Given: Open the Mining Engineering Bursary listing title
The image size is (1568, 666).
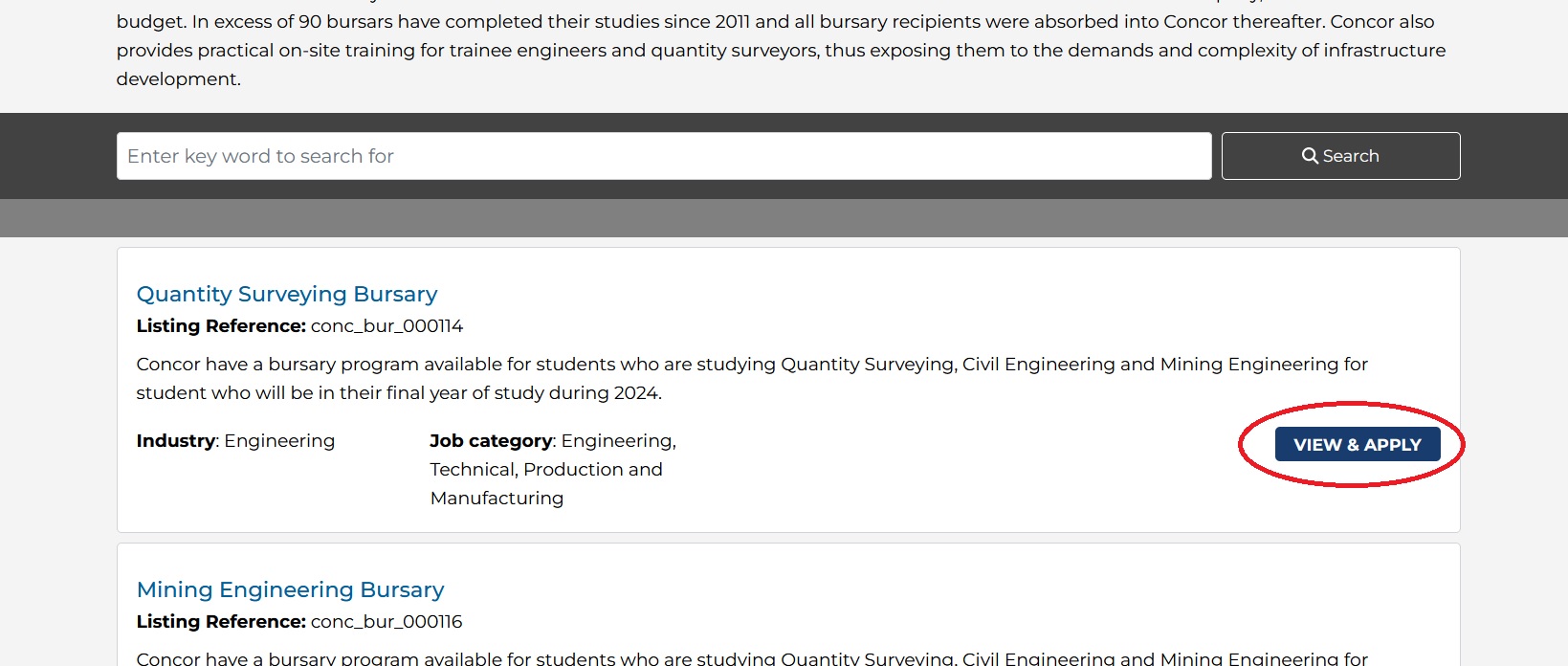Looking at the screenshot, I should coord(290,589).
